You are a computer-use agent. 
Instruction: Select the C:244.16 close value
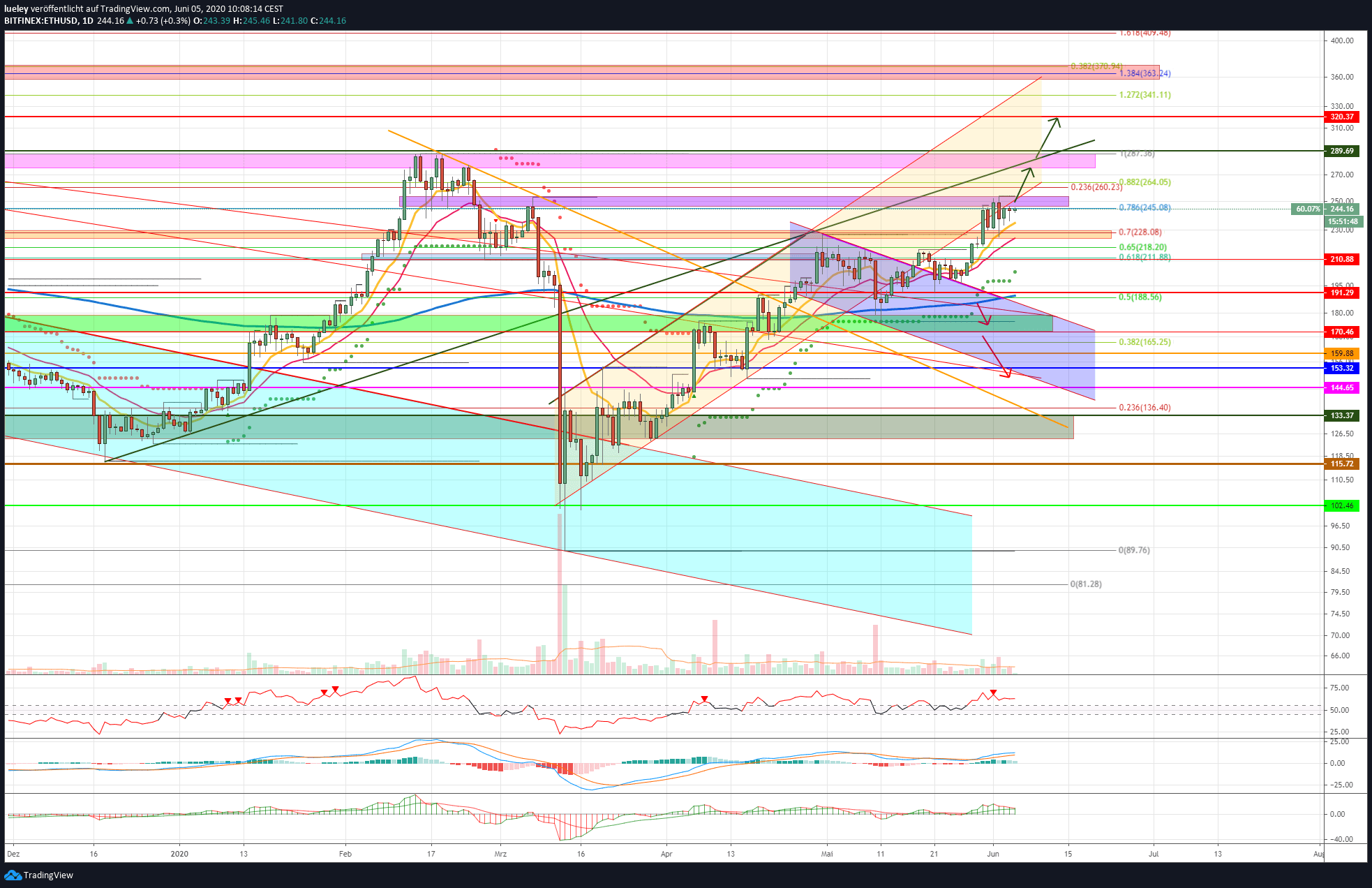pos(328,21)
